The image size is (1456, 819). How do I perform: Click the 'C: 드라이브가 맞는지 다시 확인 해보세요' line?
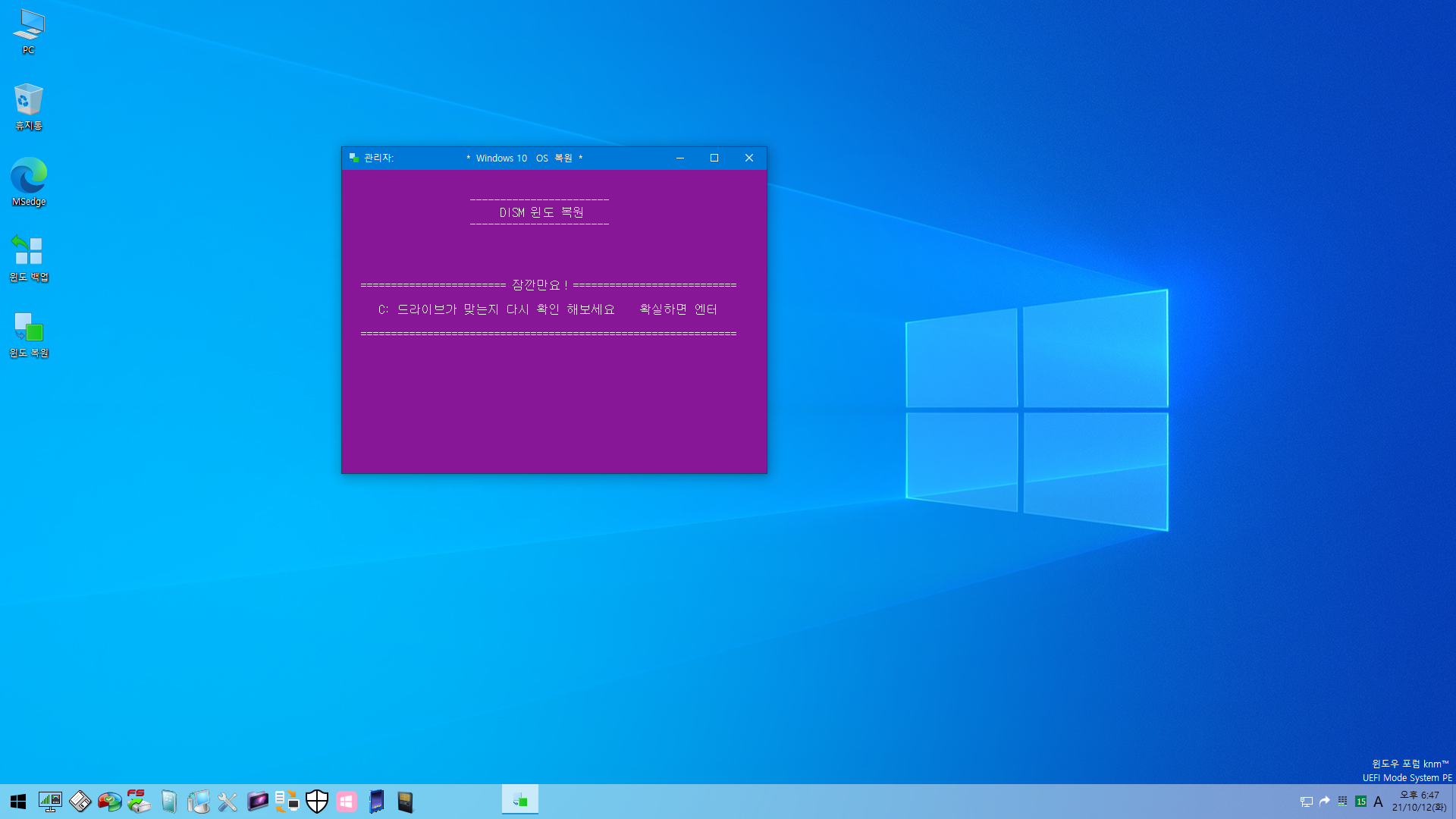[x=497, y=309]
